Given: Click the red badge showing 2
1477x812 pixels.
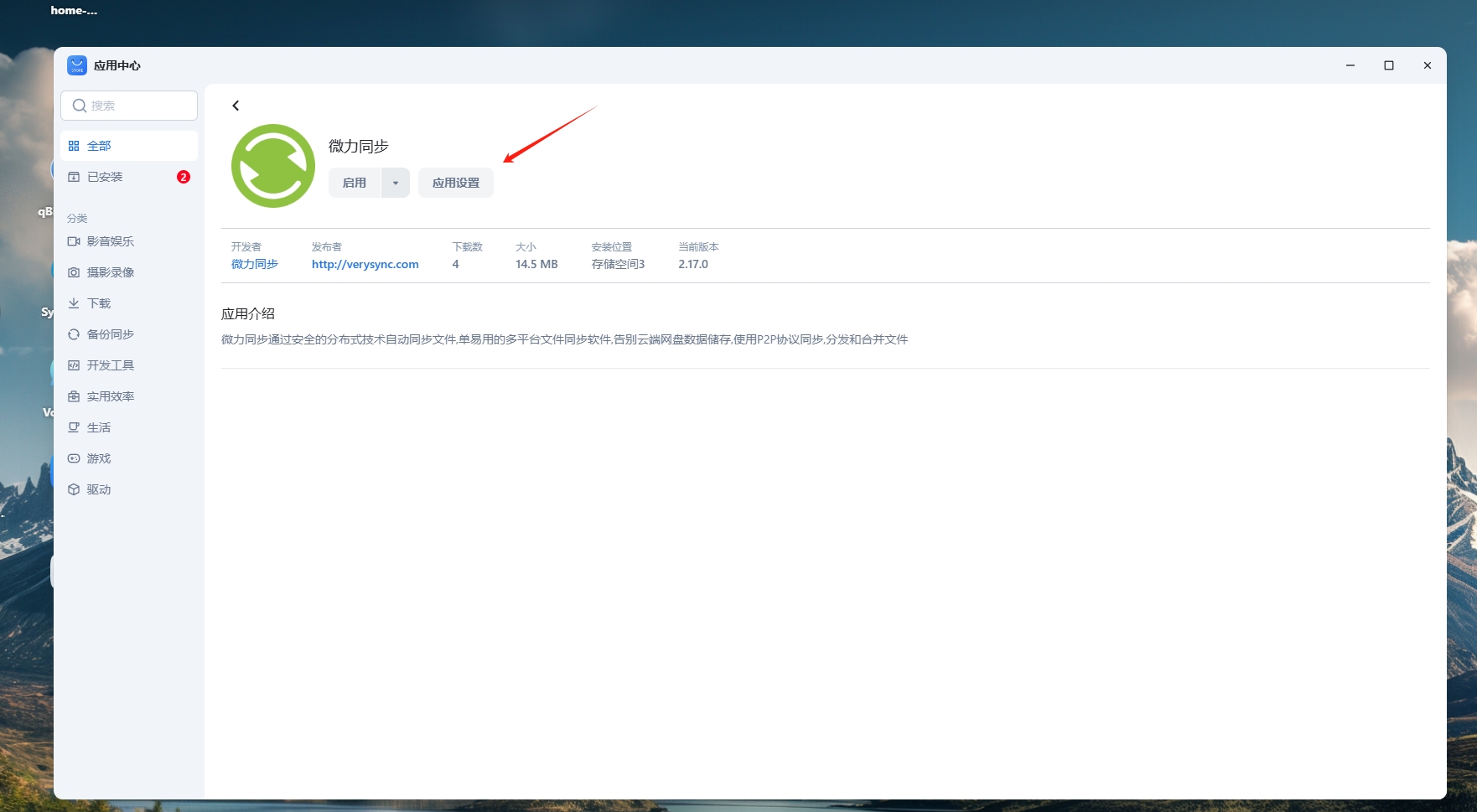Looking at the screenshot, I should coord(184,177).
